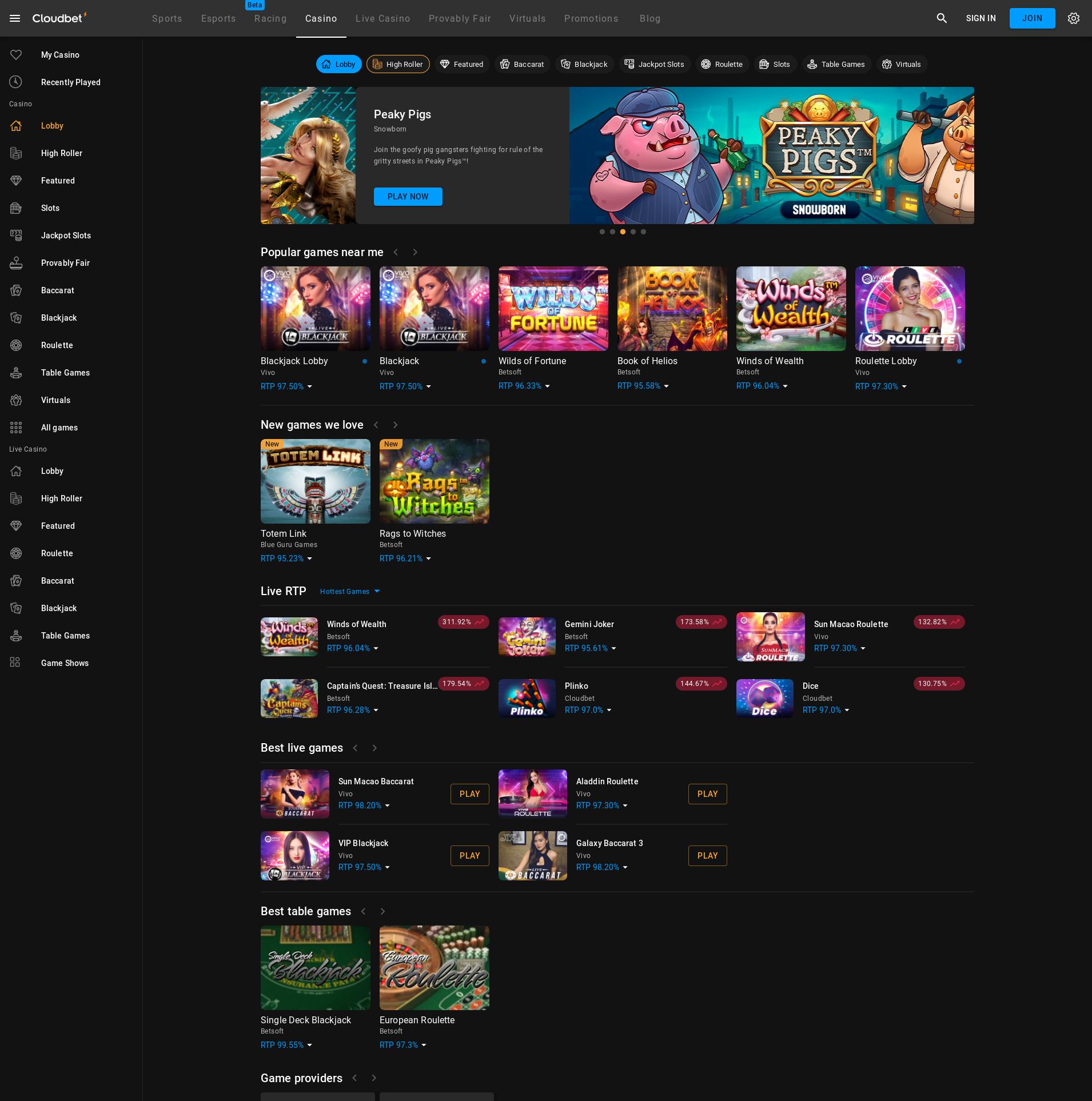This screenshot has height=1101, width=1092.
Task: Select Game Shows under Live Casino
Action: coord(65,663)
